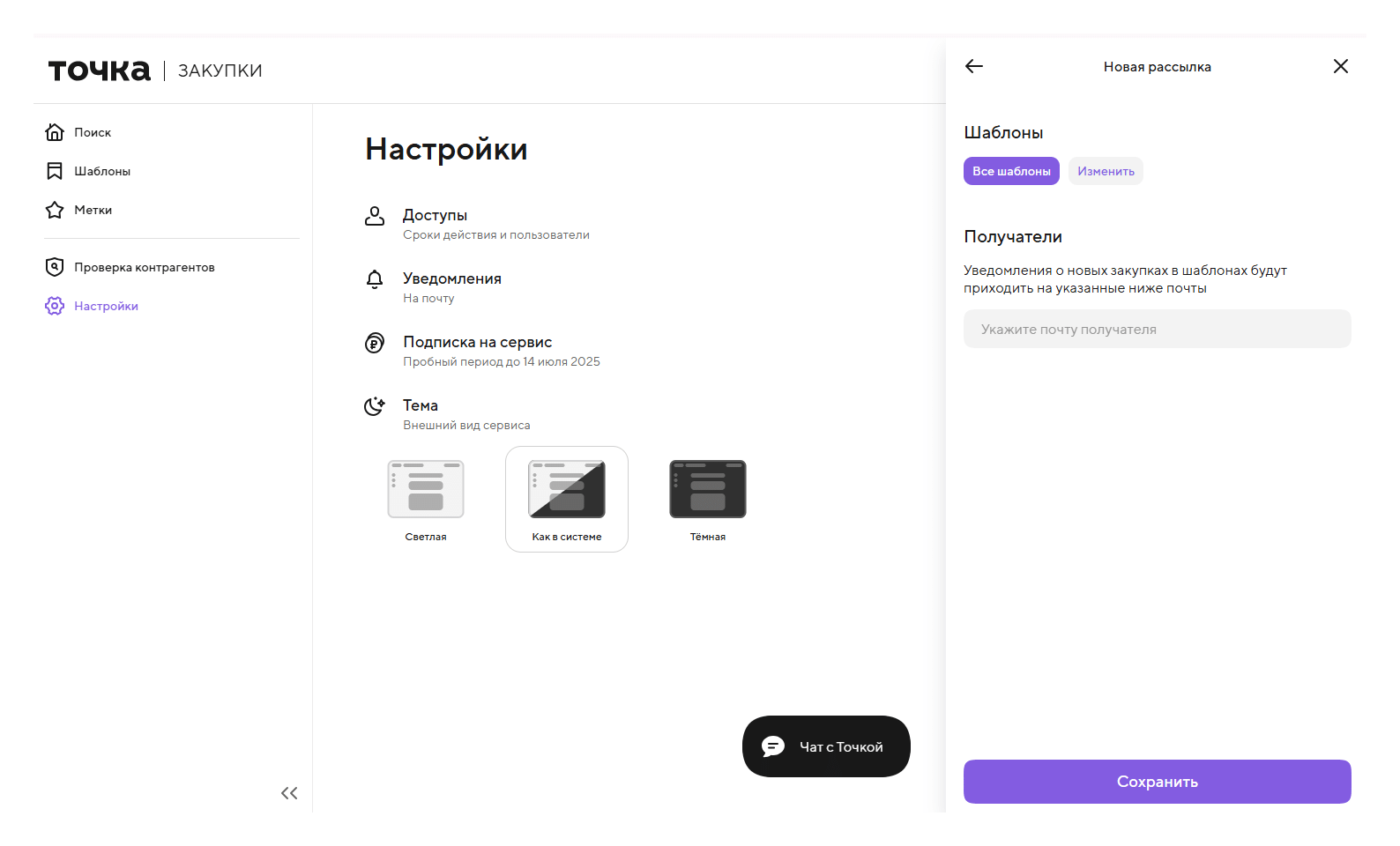Expand the Тема settings section
1400x846 pixels.
[421, 405]
